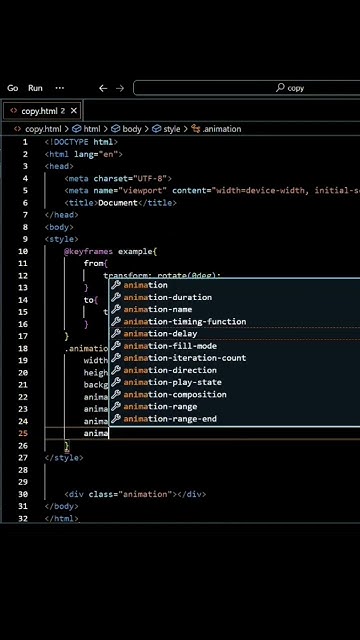Navigate forward with the right arrow
The width and height of the screenshot is (360, 640).
click(120, 88)
